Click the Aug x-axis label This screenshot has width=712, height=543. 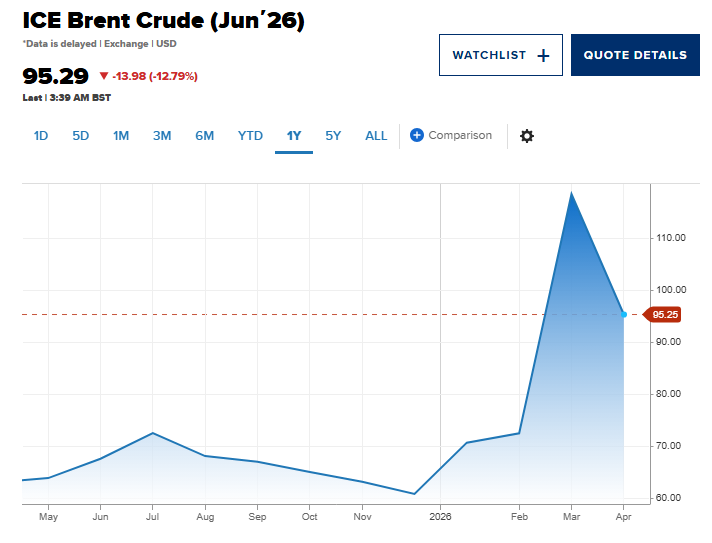[205, 517]
